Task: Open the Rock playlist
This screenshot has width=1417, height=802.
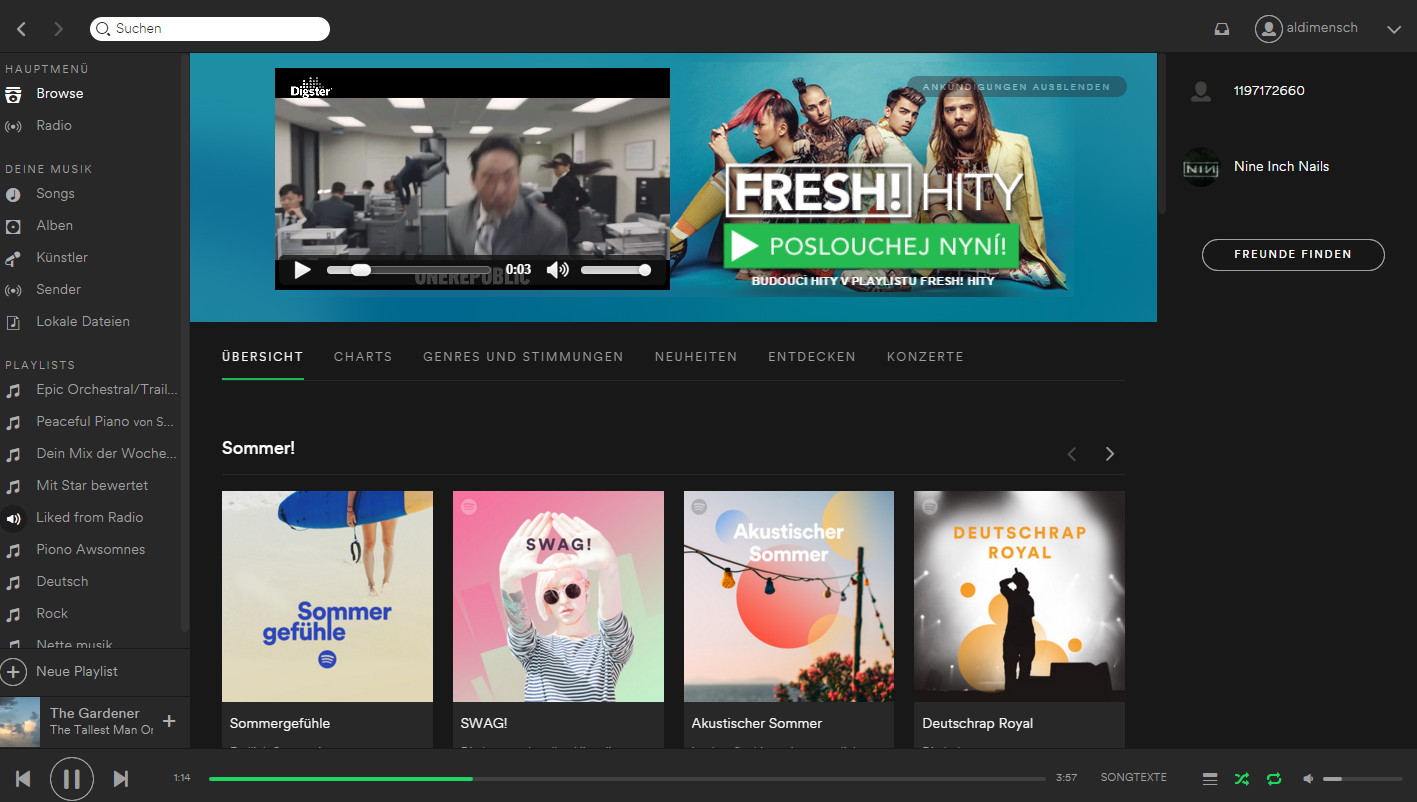Action: 52,614
